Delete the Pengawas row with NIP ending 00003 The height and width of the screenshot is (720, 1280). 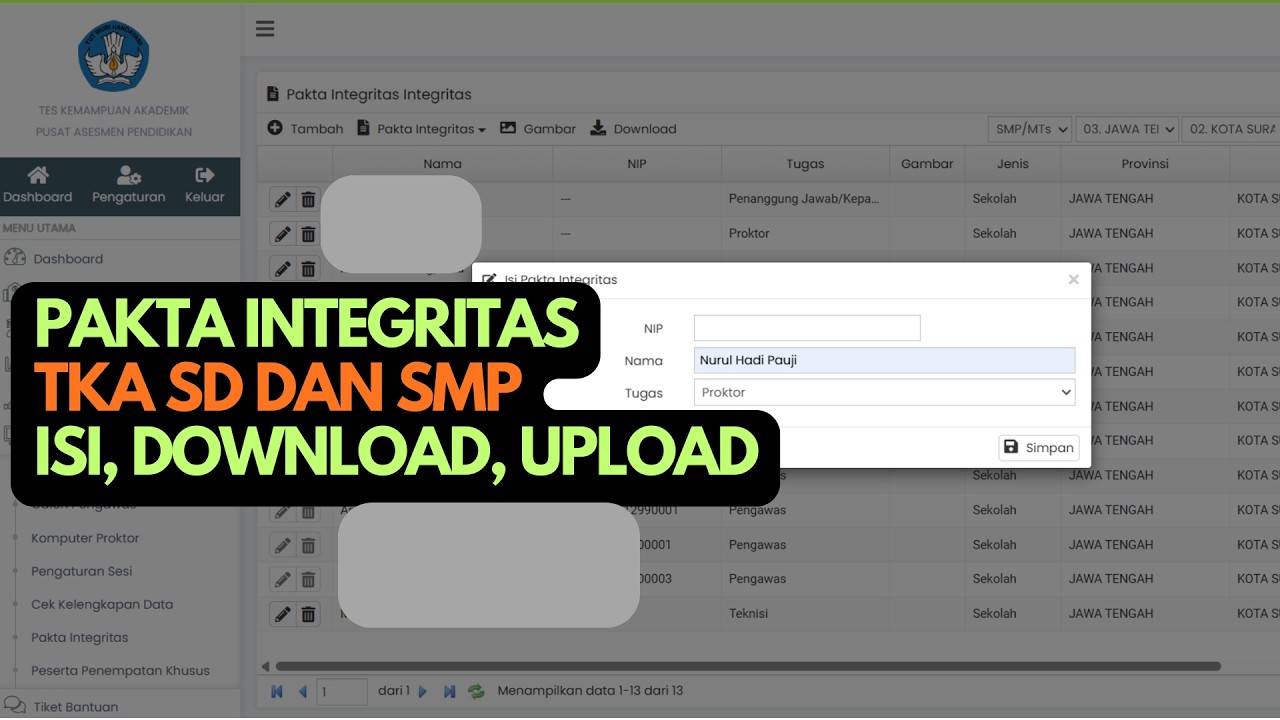pyautogui.click(x=308, y=579)
